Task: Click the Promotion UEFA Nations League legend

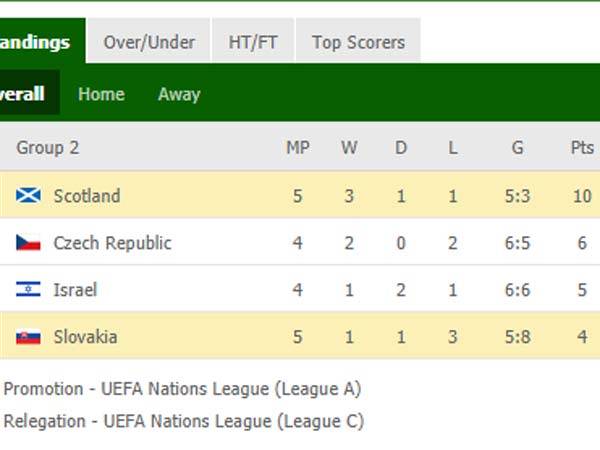Action: (x=182, y=389)
